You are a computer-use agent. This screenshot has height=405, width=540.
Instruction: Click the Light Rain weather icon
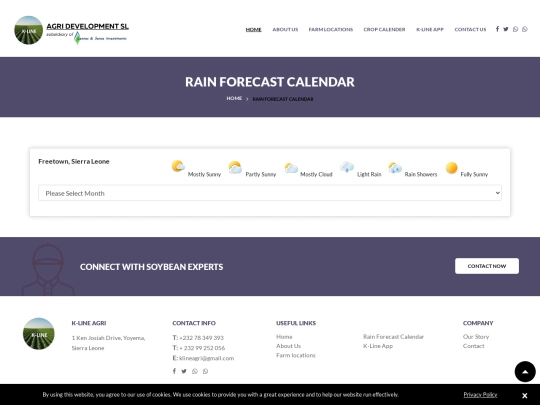(347, 167)
